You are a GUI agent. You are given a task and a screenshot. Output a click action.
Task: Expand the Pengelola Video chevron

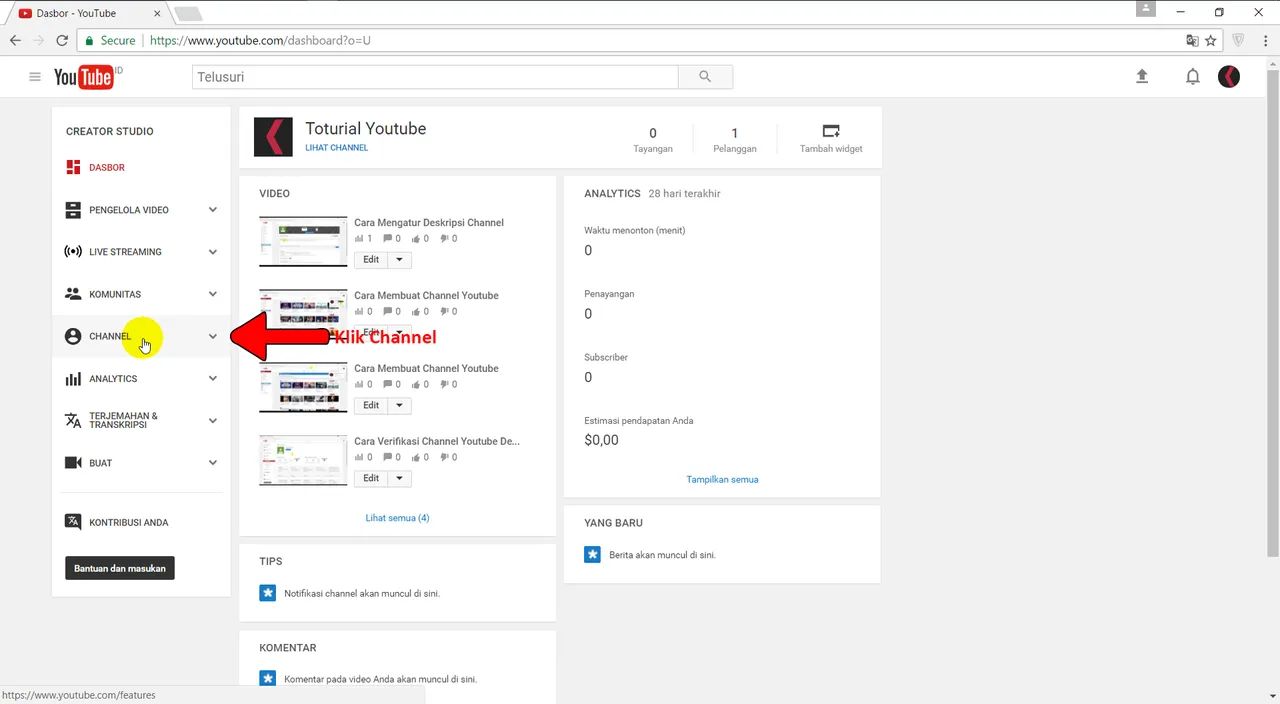click(212, 210)
